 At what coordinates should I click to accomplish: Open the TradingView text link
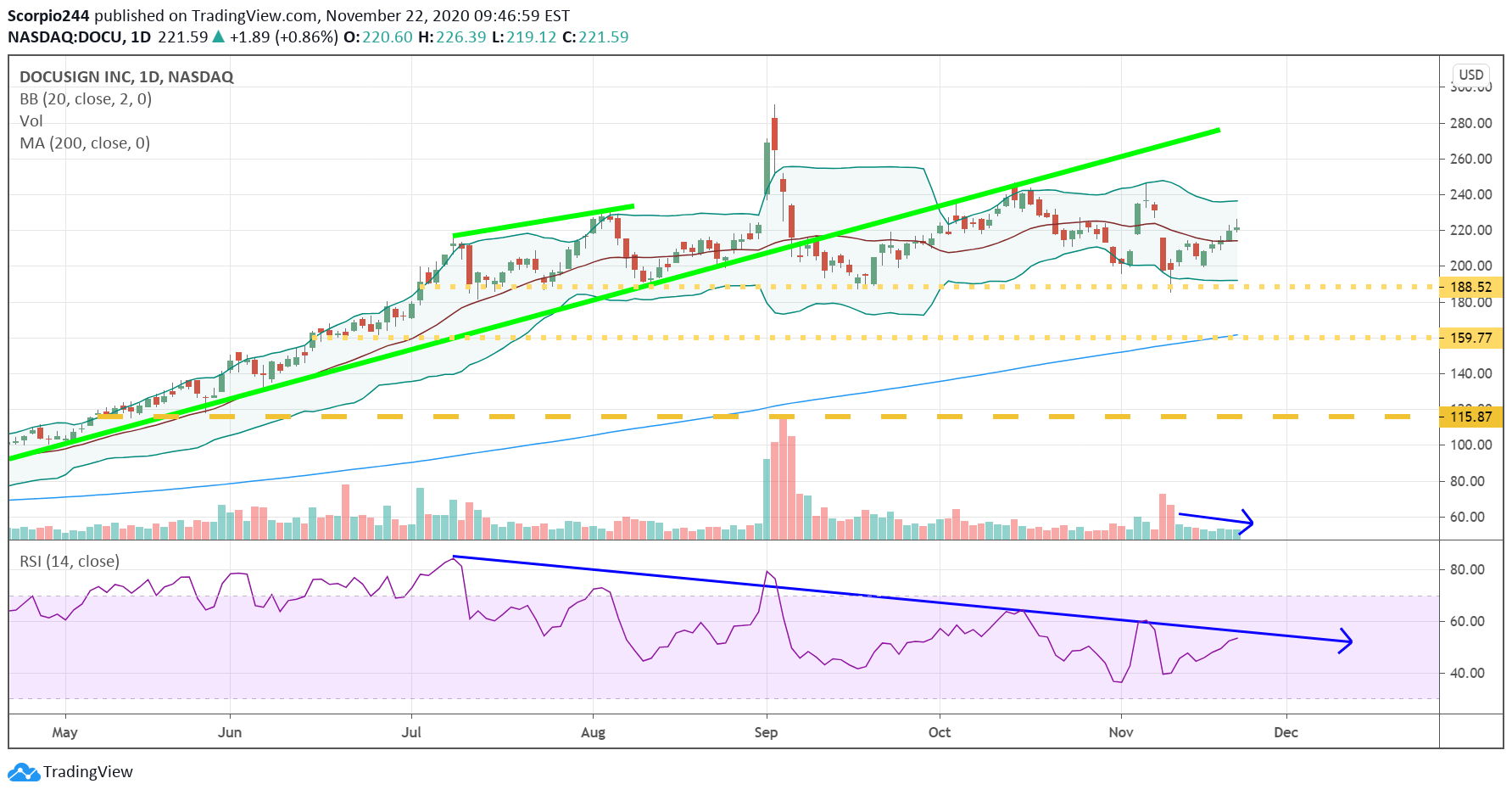pos(88,772)
